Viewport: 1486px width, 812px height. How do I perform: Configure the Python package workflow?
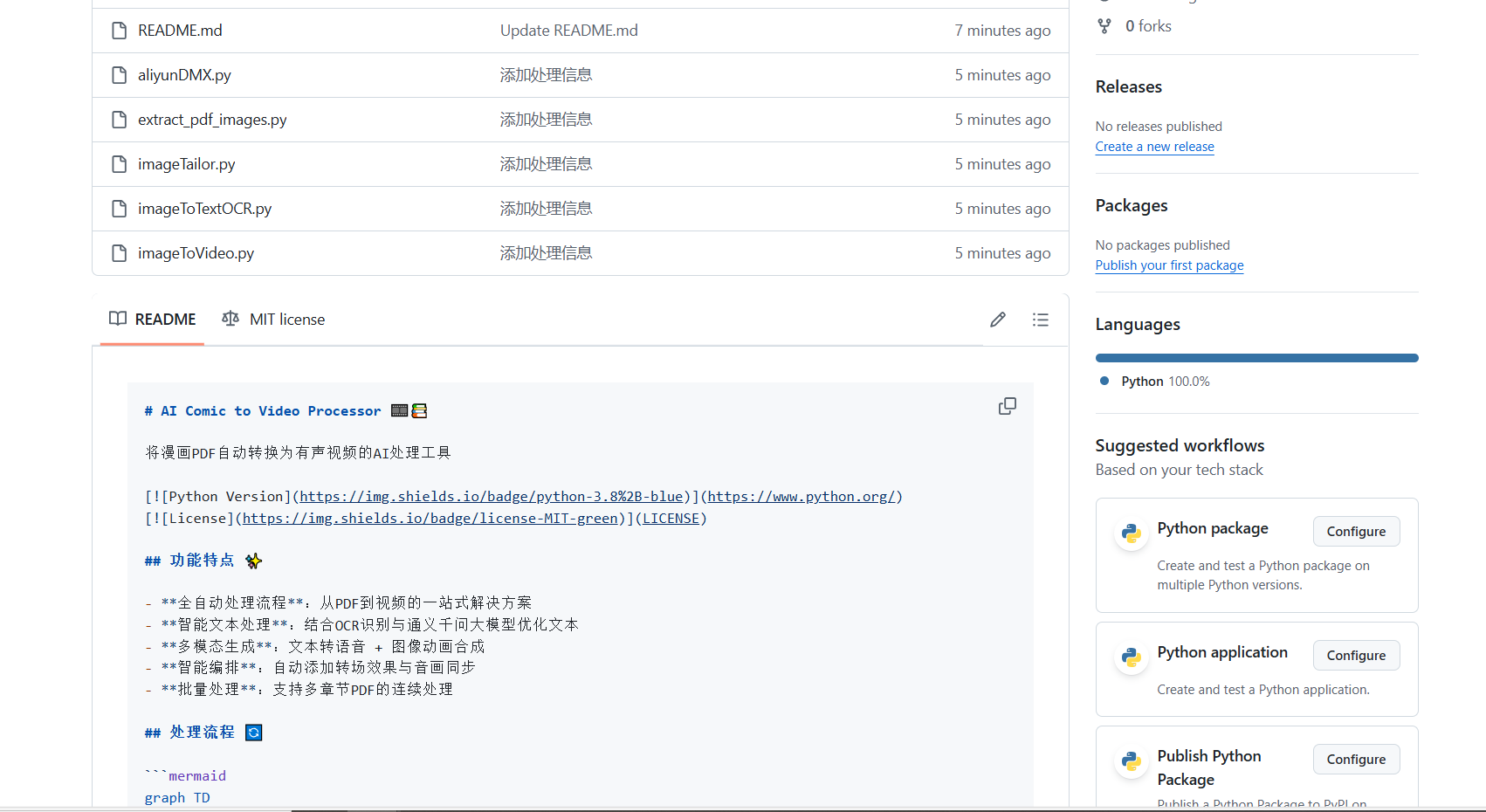tap(1356, 532)
